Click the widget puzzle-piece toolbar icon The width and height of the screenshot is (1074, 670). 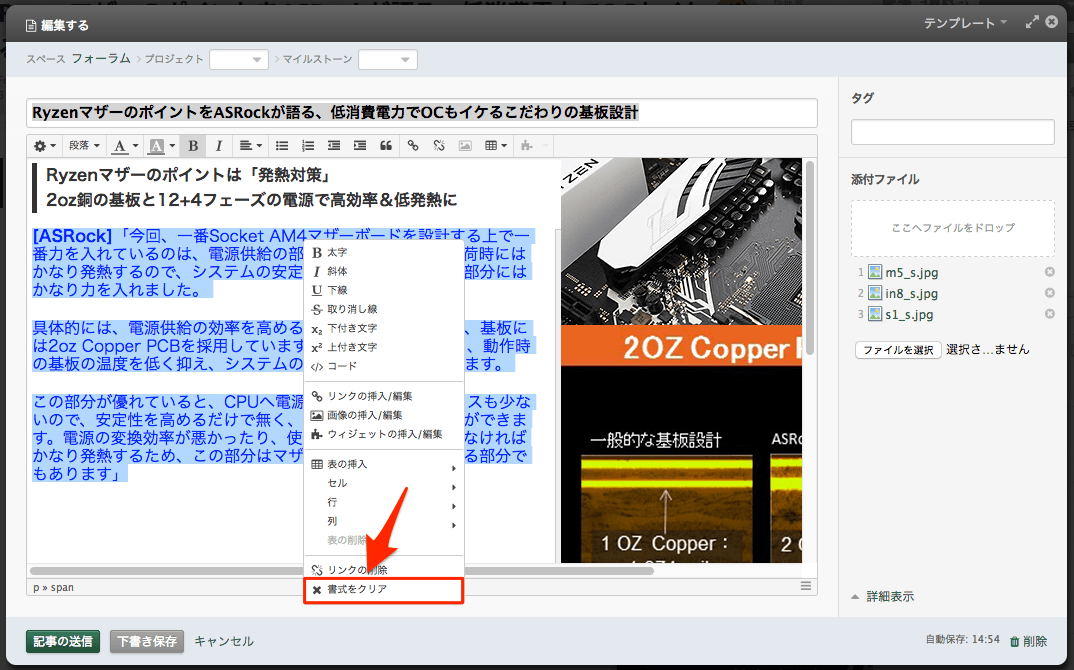coord(526,146)
